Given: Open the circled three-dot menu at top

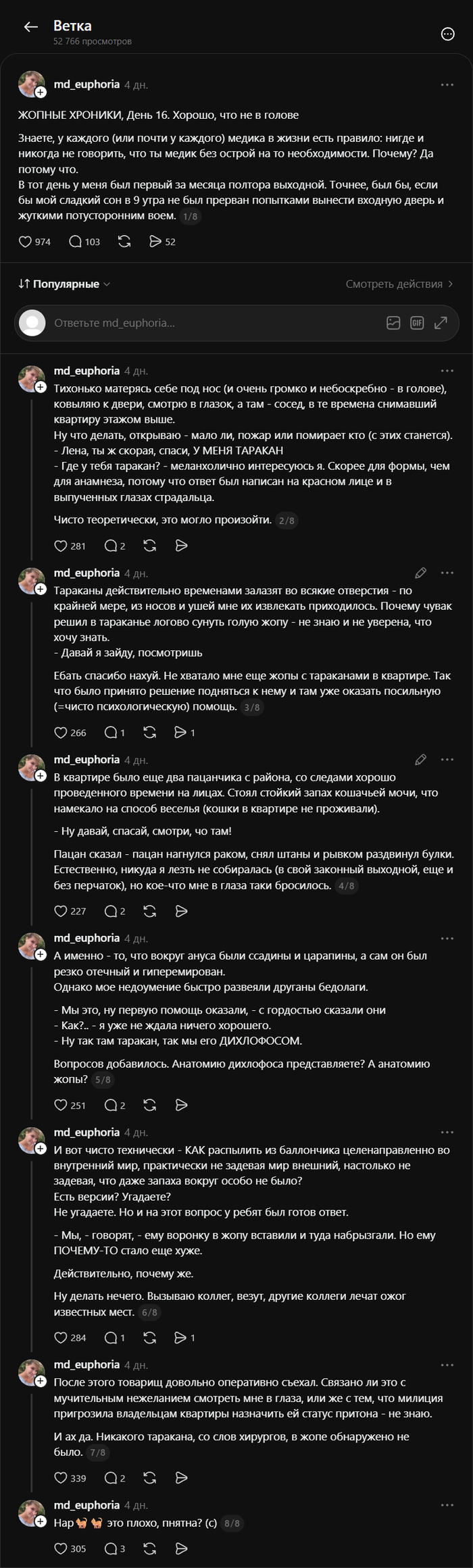Looking at the screenshot, I should tap(447, 34).
